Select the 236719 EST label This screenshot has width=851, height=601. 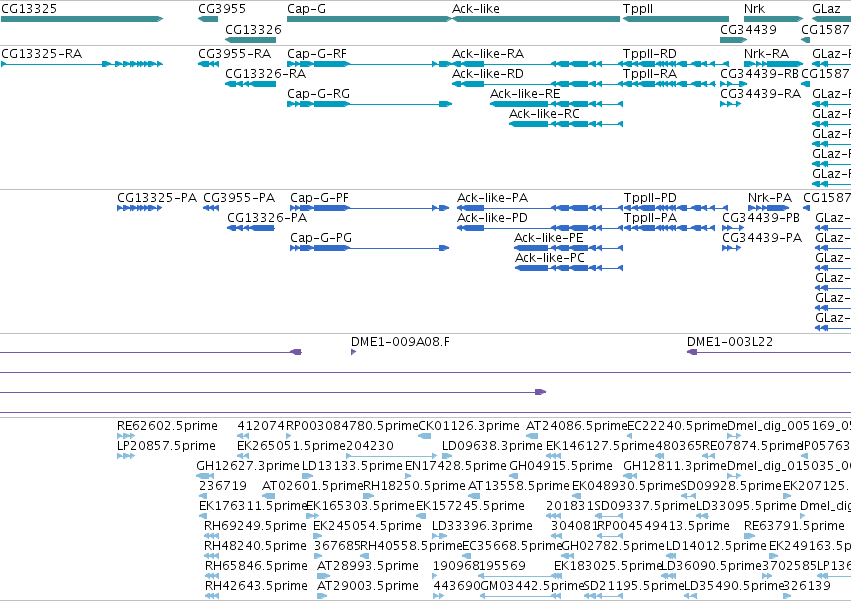coord(223,485)
